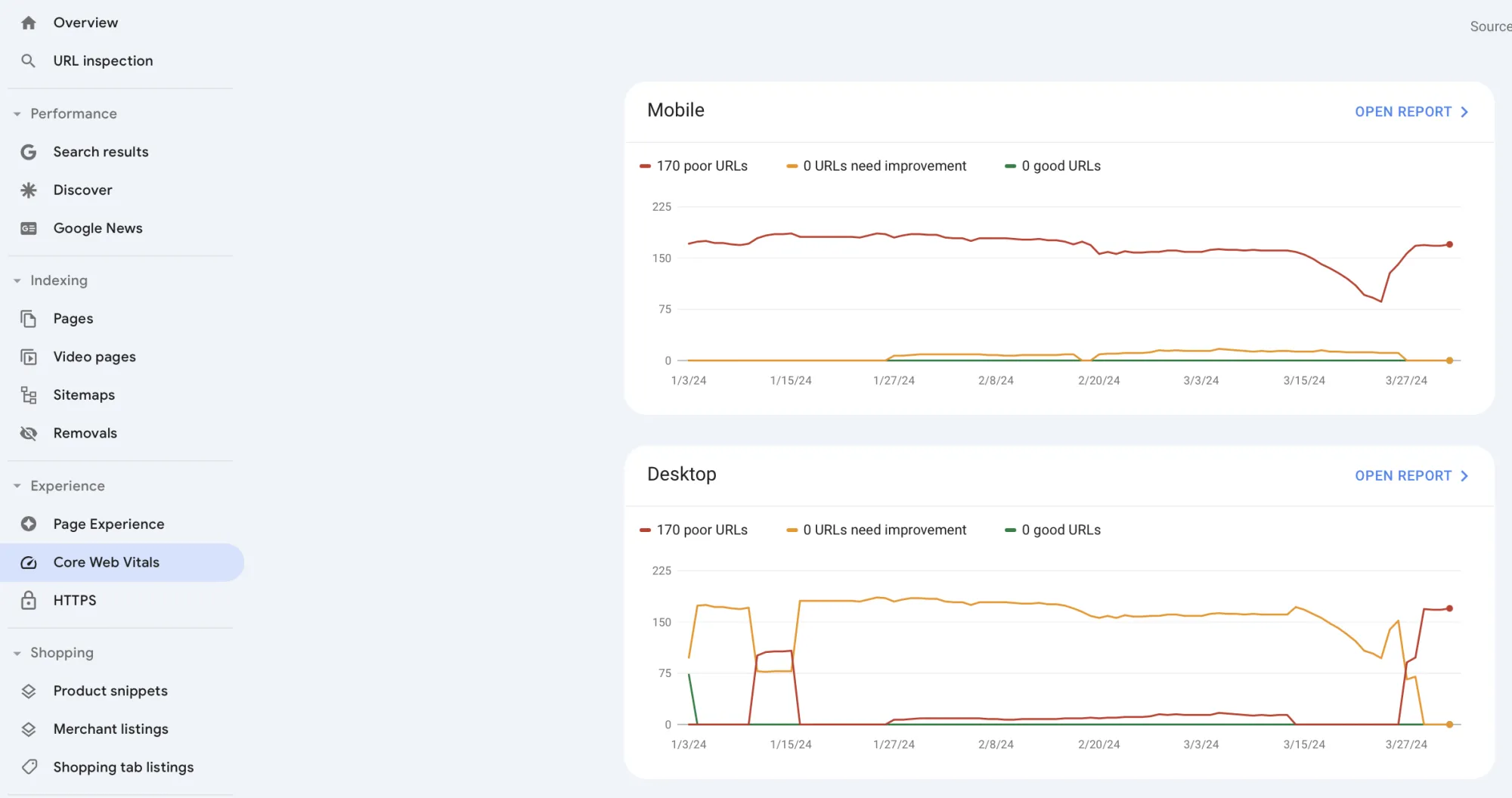
Task: Toggle the '170 poor URLs' legend in Mobile chart
Action: [x=693, y=165]
